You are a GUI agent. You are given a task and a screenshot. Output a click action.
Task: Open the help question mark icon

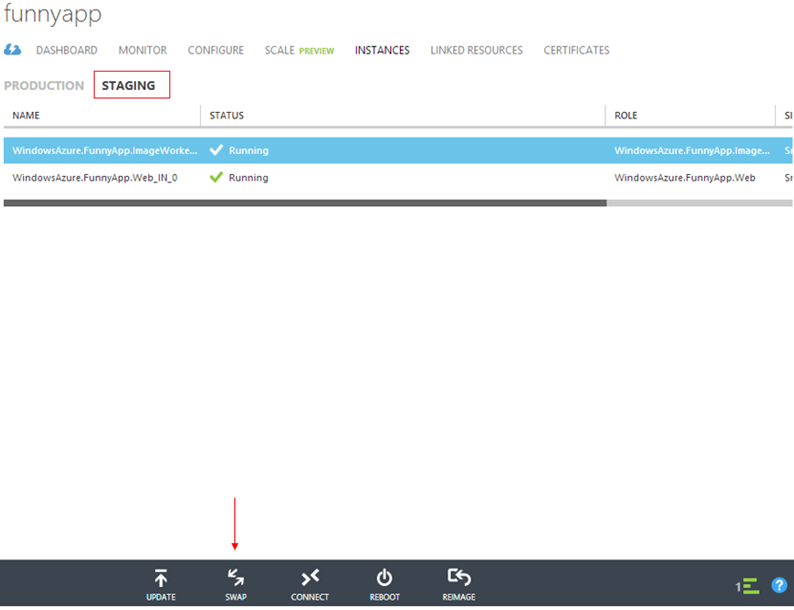click(x=779, y=585)
